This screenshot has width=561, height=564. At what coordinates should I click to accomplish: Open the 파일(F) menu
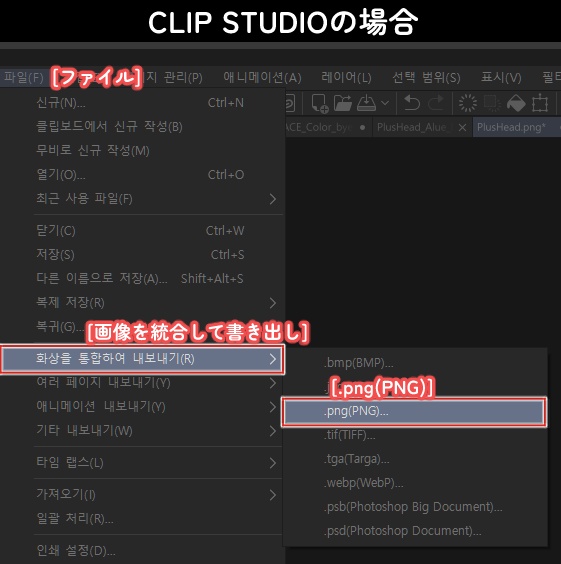coord(24,77)
